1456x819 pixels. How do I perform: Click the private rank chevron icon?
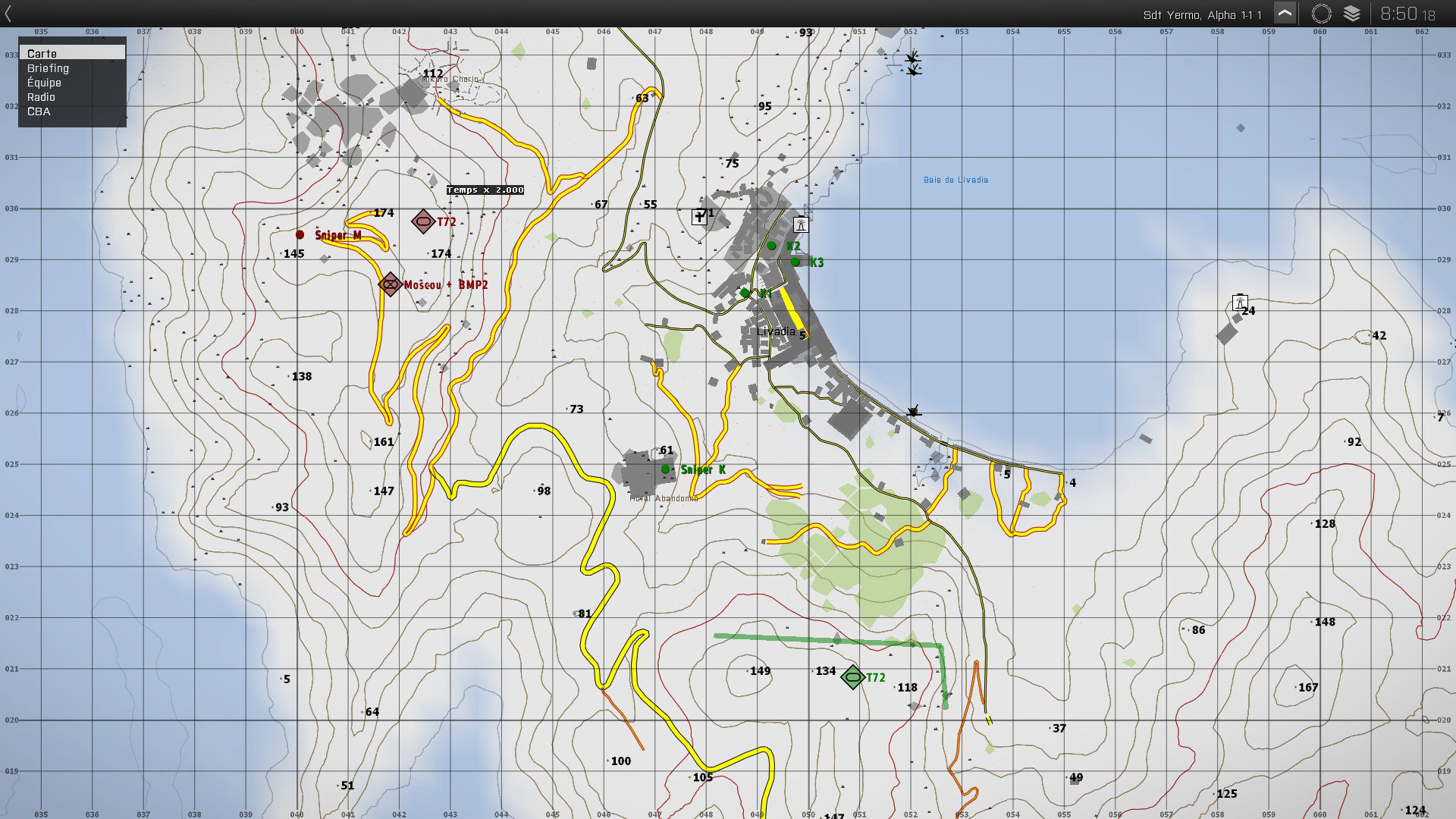click(x=1285, y=14)
